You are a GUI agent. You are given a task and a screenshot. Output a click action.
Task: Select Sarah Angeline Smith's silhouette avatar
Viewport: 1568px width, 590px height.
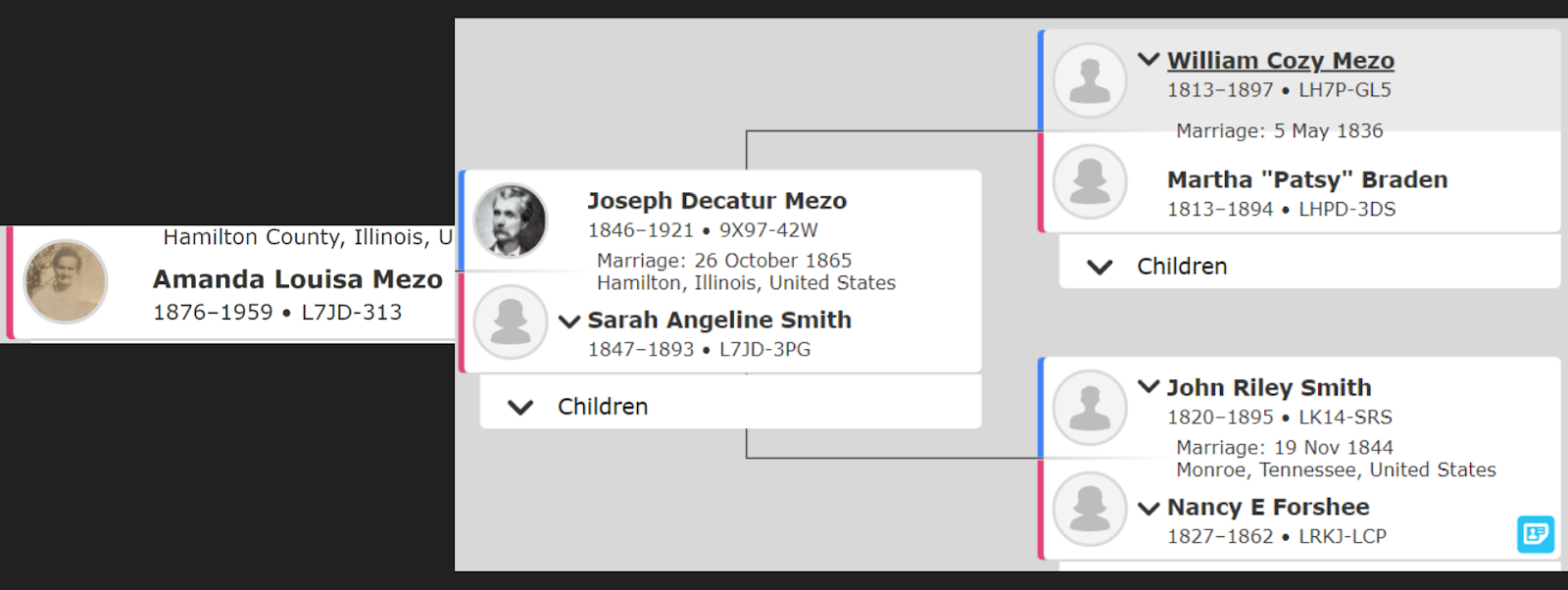[511, 321]
